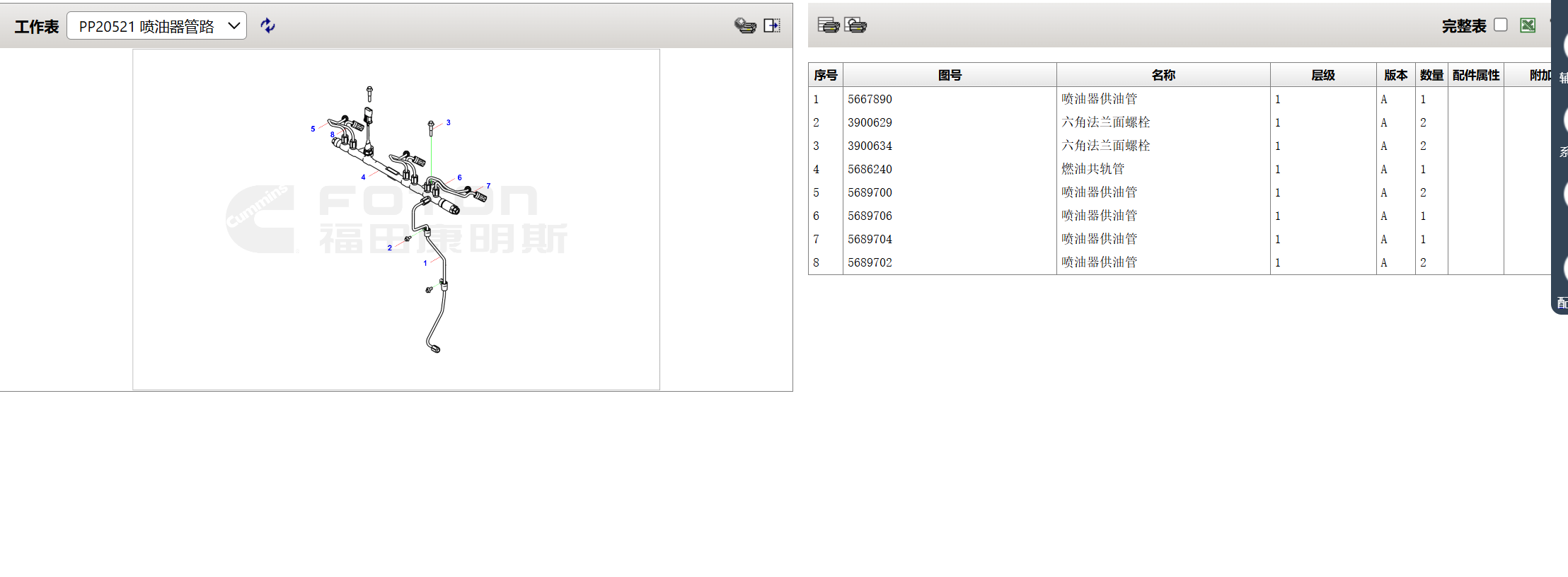Viewport: 1568px width, 577px height.
Task: Click the 名称 column header
Action: click(1163, 75)
